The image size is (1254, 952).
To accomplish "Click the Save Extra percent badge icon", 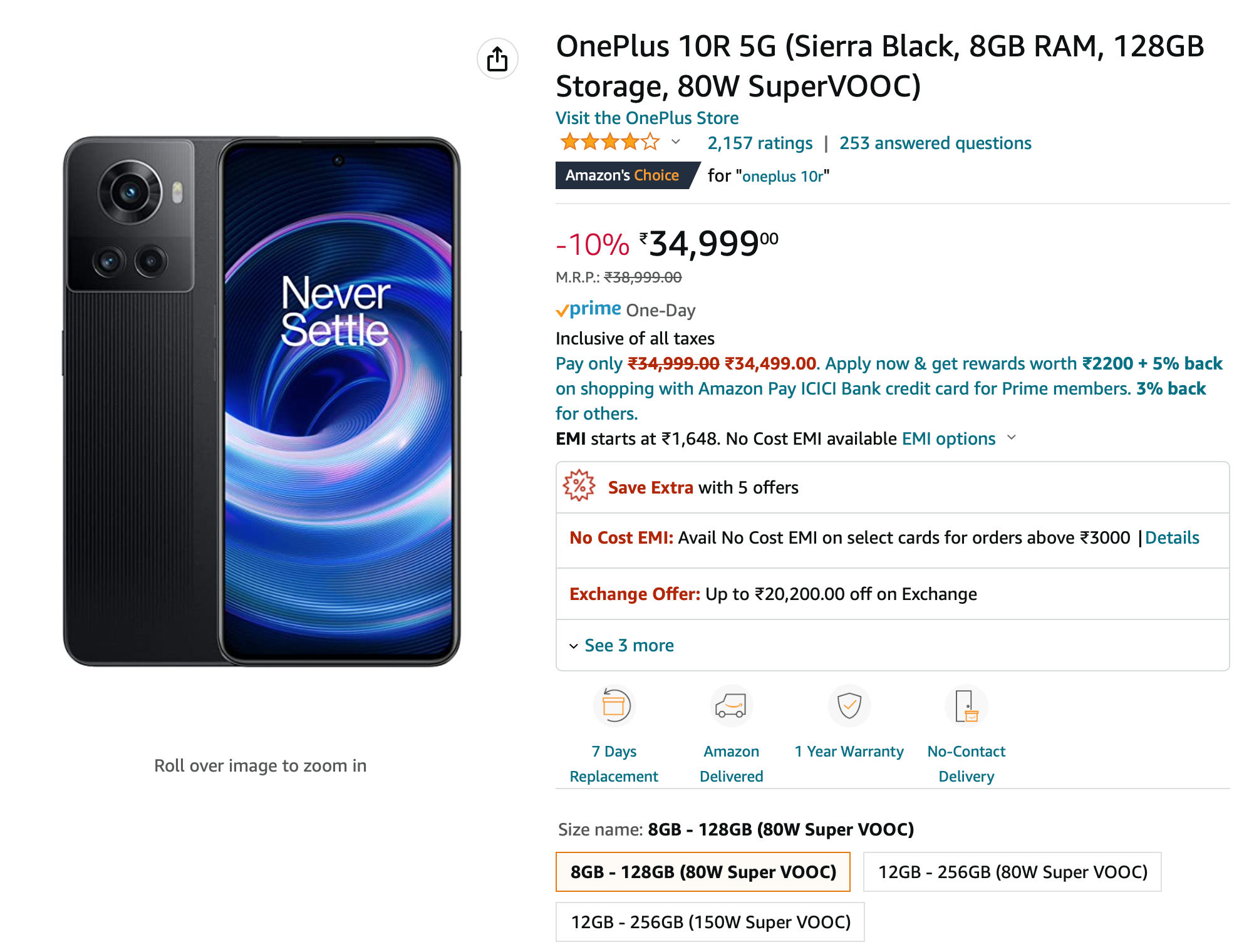I will (579, 486).
